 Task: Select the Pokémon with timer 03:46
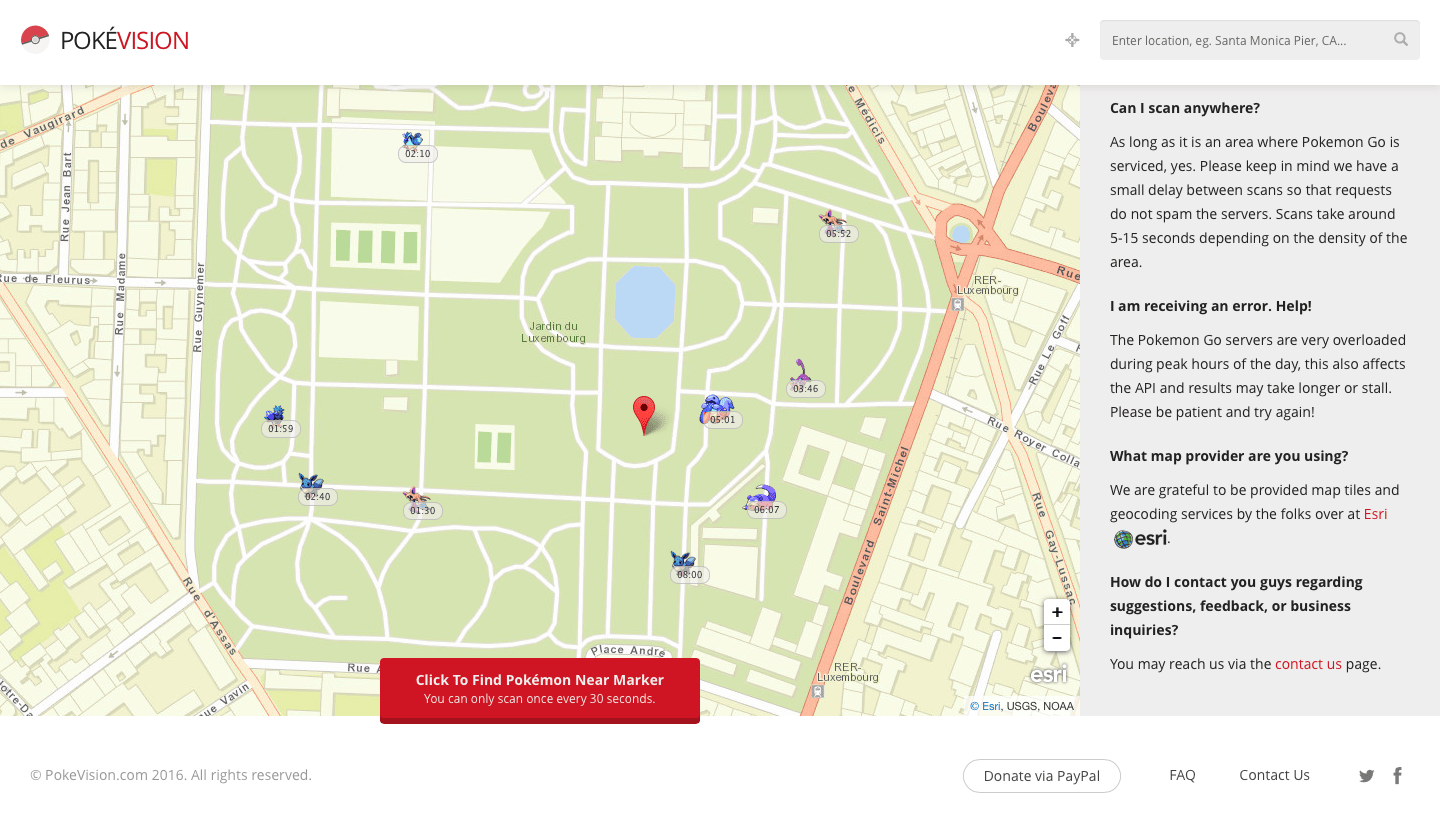point(801,371)
